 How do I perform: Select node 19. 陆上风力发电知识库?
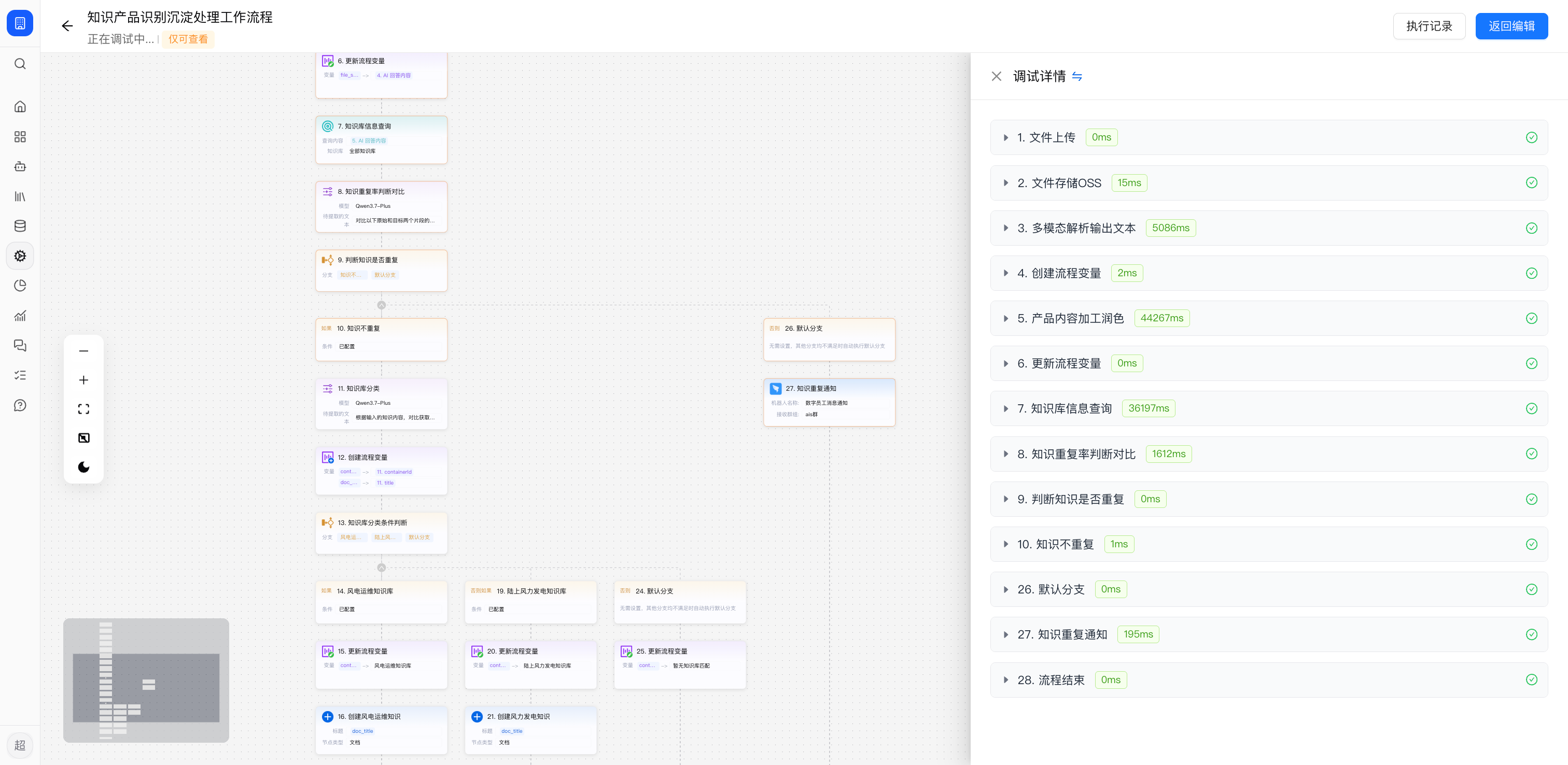click(531, 602)
